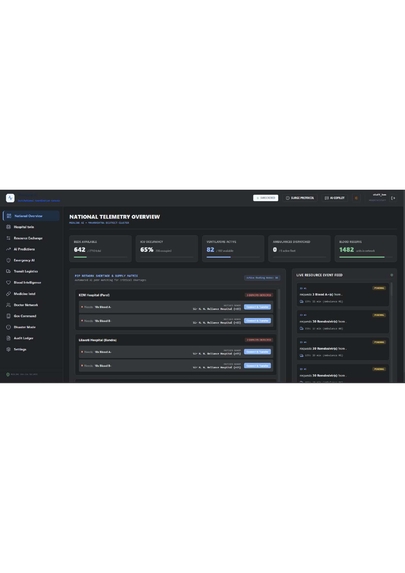Open the National Overview sidebar item
Screen dimensions: 405x573
31,216
